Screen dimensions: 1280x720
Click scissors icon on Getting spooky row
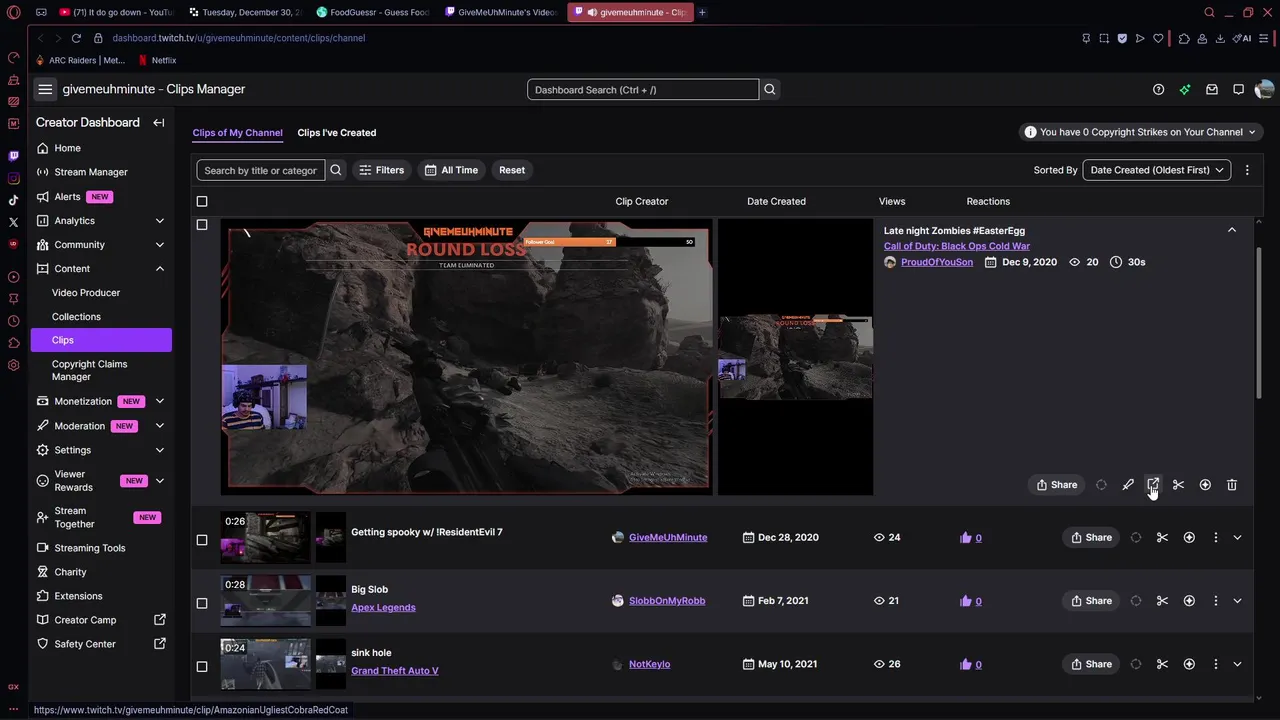1162,537
